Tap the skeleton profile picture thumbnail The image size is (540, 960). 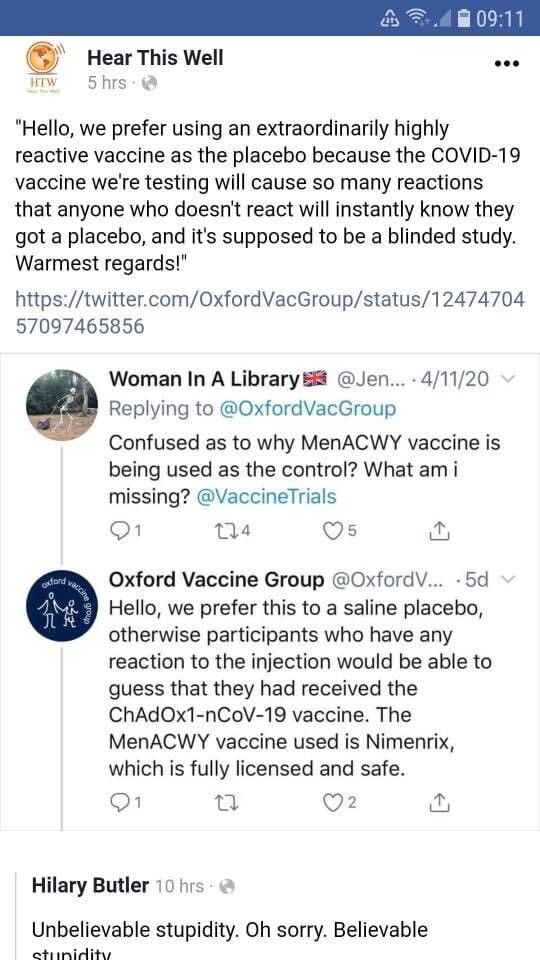62,405
